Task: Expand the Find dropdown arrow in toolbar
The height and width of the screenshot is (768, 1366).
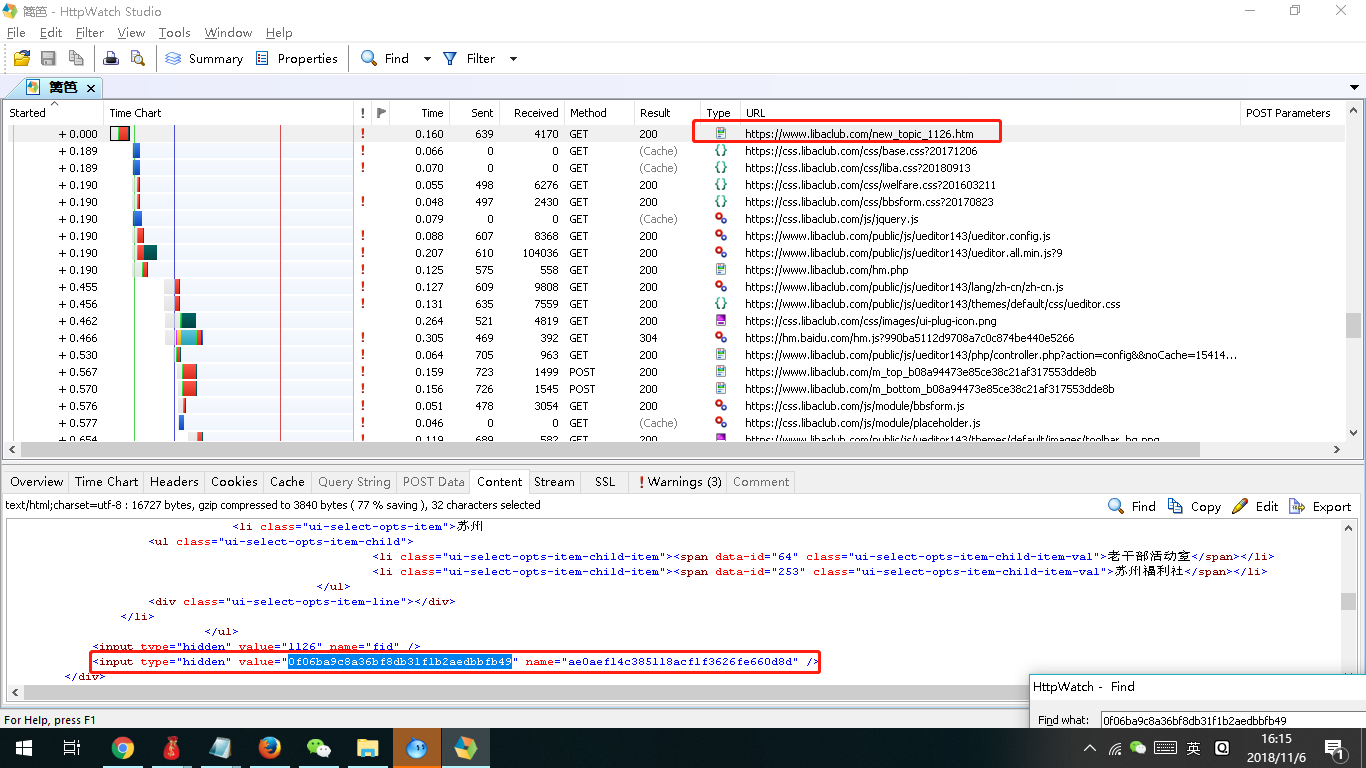Action: click(x=427, y=59)
